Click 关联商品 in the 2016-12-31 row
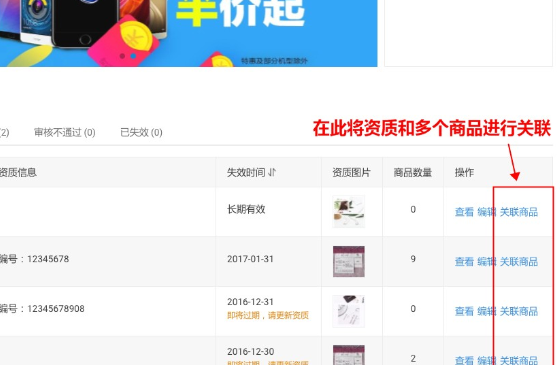 click(x=519, y=311)
